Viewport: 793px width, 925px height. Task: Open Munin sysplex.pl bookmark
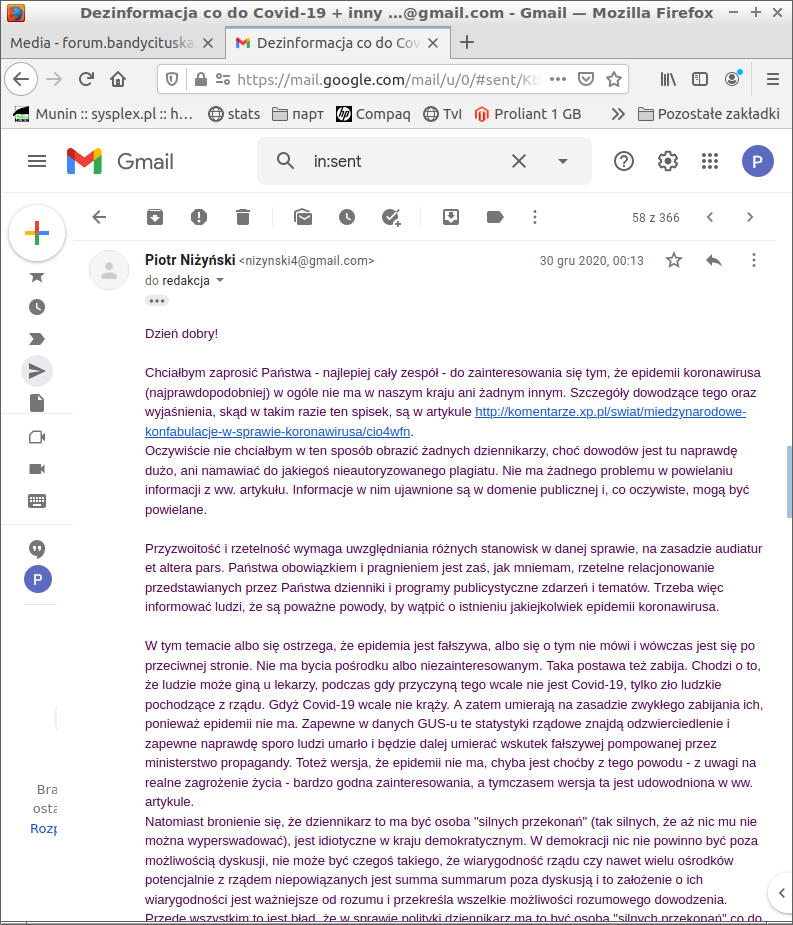(103, 114)
